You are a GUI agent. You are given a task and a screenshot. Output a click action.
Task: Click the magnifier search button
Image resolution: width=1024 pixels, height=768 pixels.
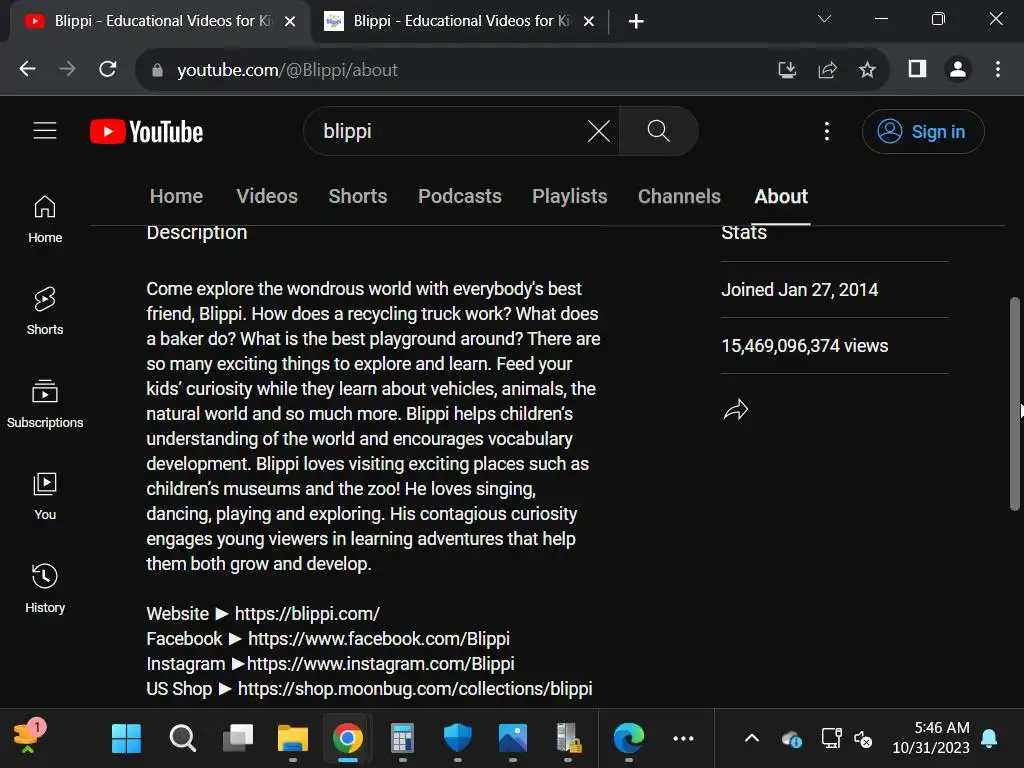coord(658,131)
